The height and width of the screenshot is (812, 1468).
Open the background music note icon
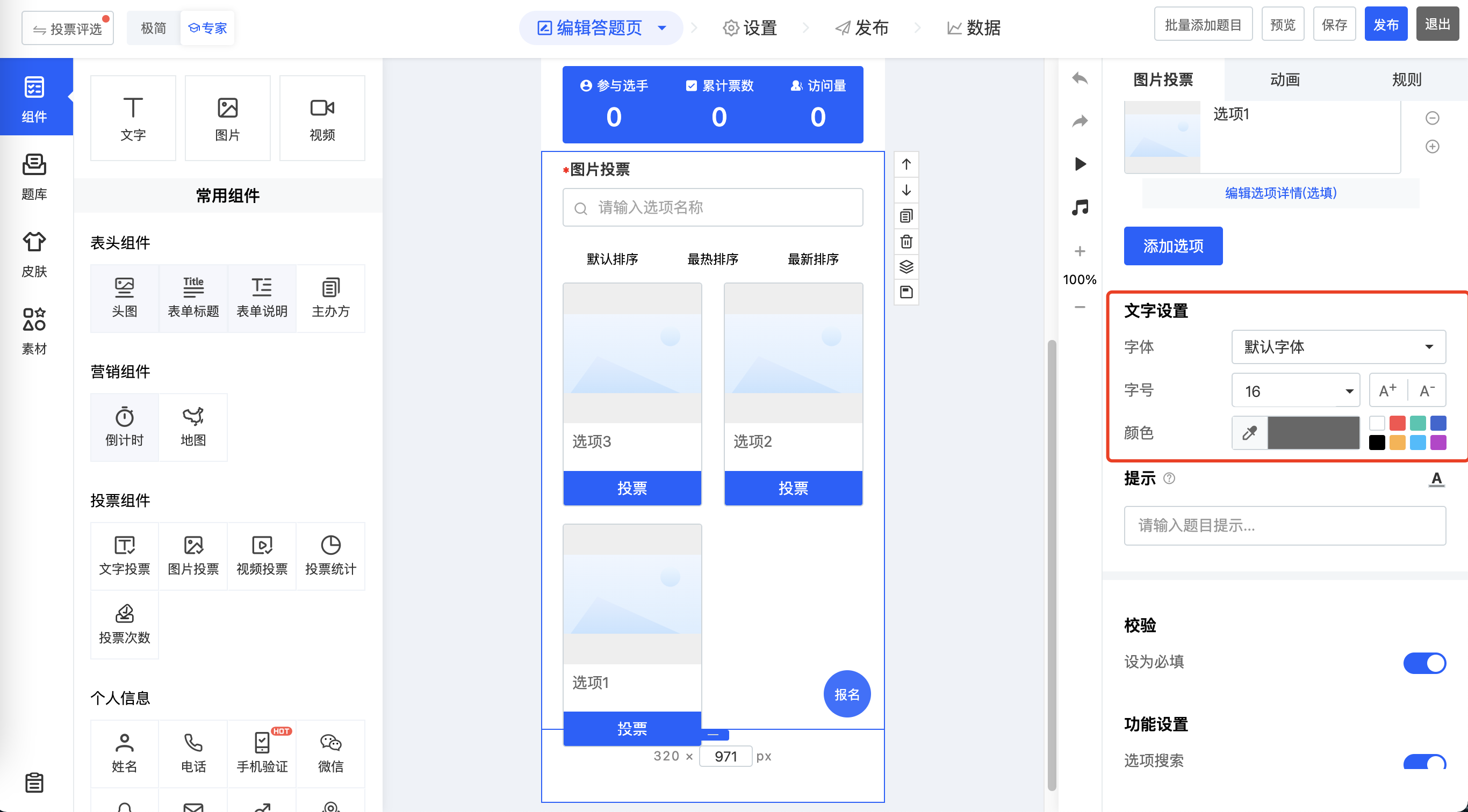pos(1080,207)
